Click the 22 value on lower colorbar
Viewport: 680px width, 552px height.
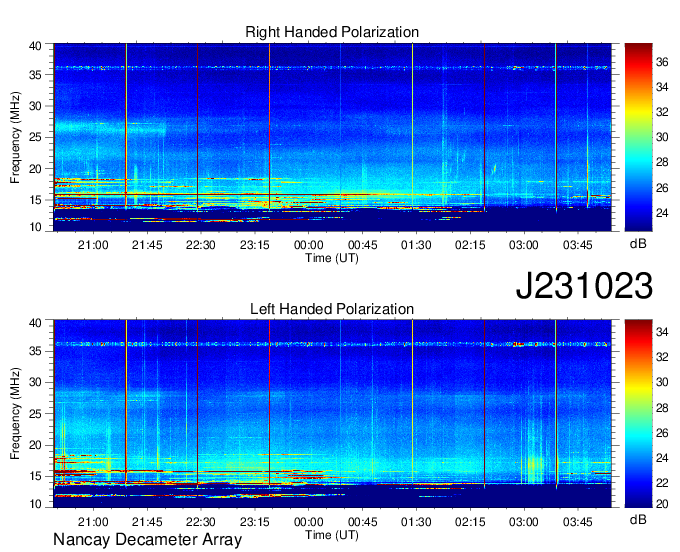662,483
